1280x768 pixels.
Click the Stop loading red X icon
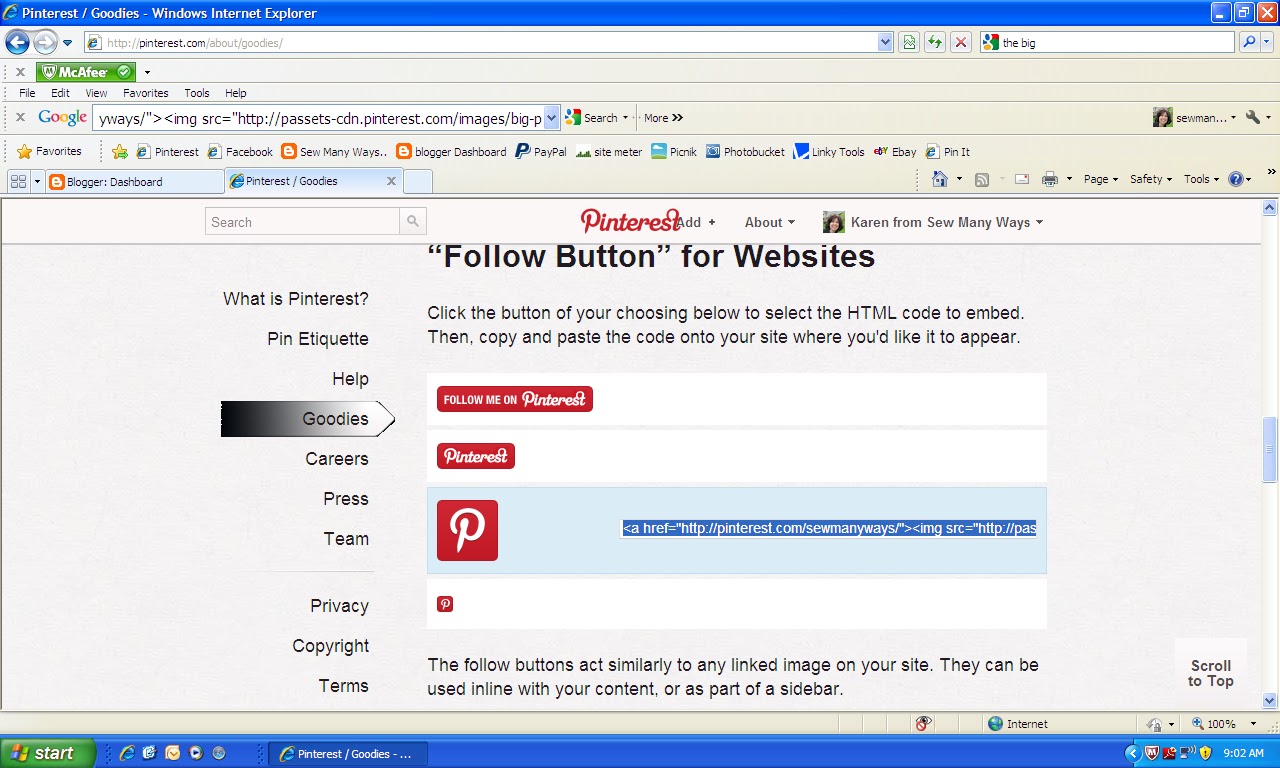pos(961,42)
